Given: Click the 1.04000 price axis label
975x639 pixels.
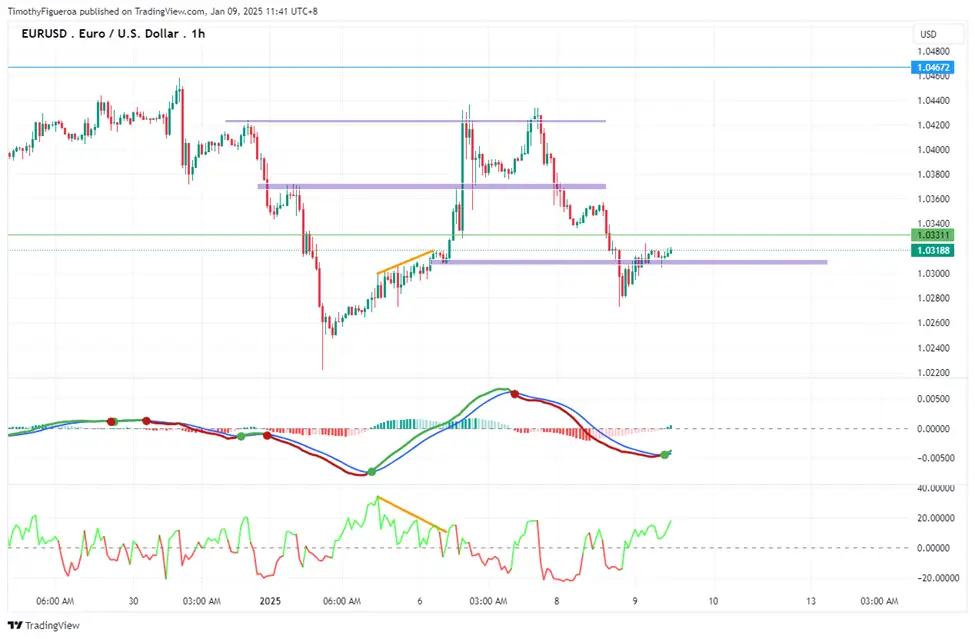Looking at the screenshot, I should 933,150.
